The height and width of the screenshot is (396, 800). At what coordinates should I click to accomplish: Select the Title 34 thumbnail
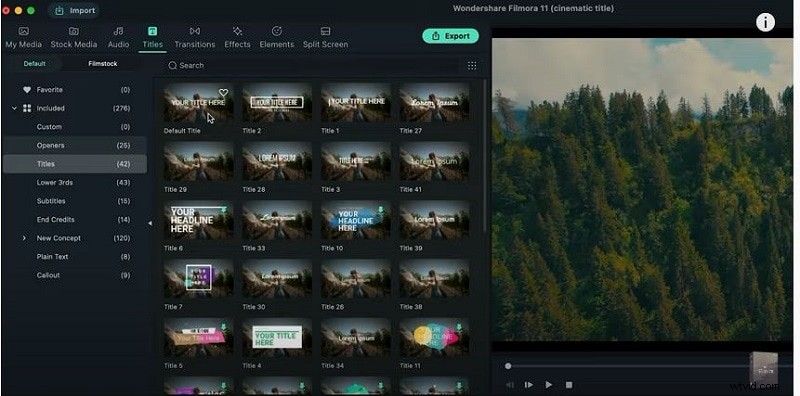356,338
